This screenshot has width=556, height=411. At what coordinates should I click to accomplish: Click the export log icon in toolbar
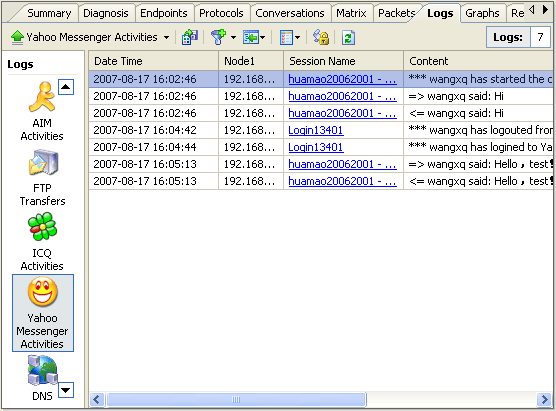pos(190,37)
